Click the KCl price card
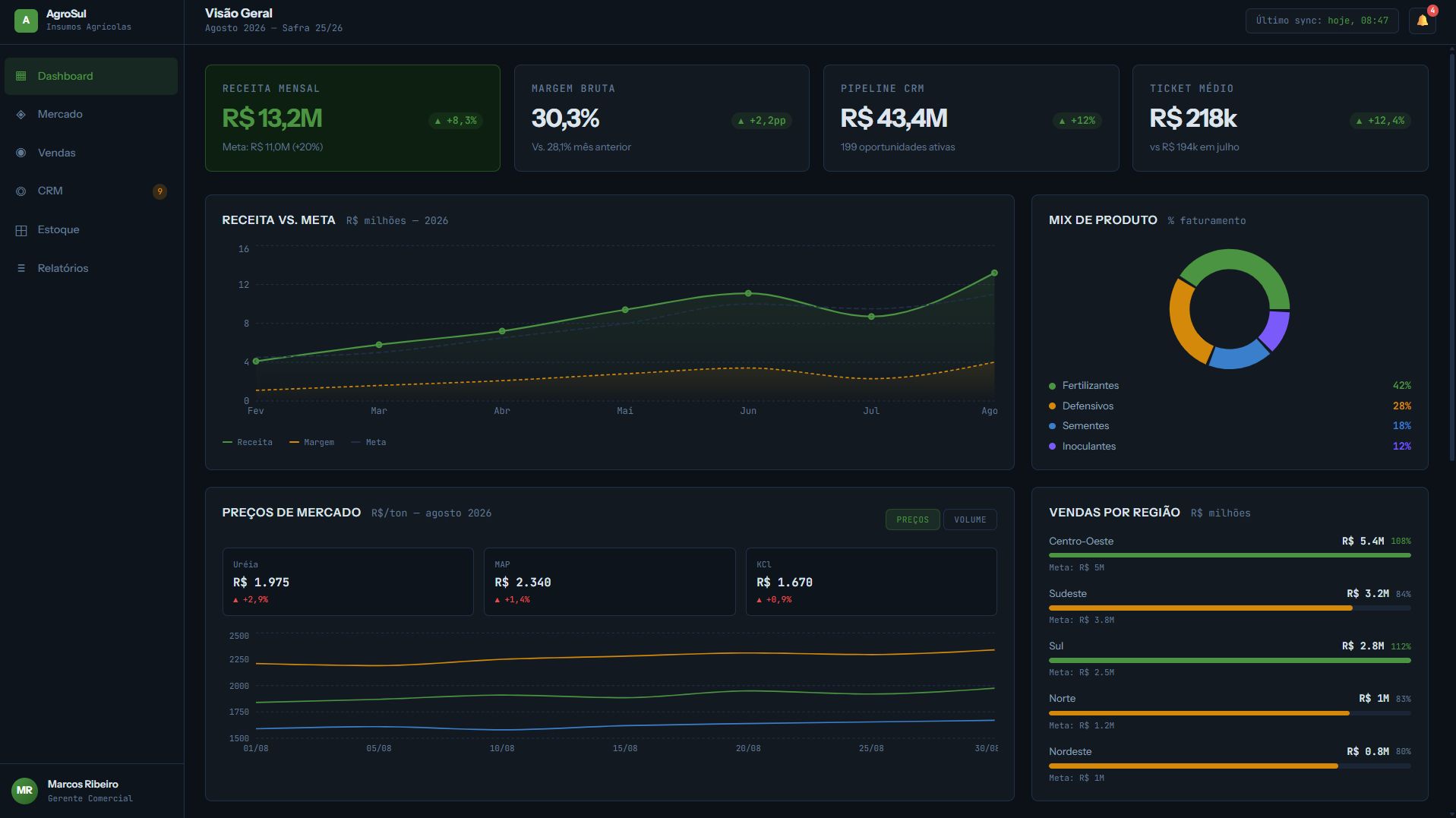1456x818 pixels. [871, 582]
